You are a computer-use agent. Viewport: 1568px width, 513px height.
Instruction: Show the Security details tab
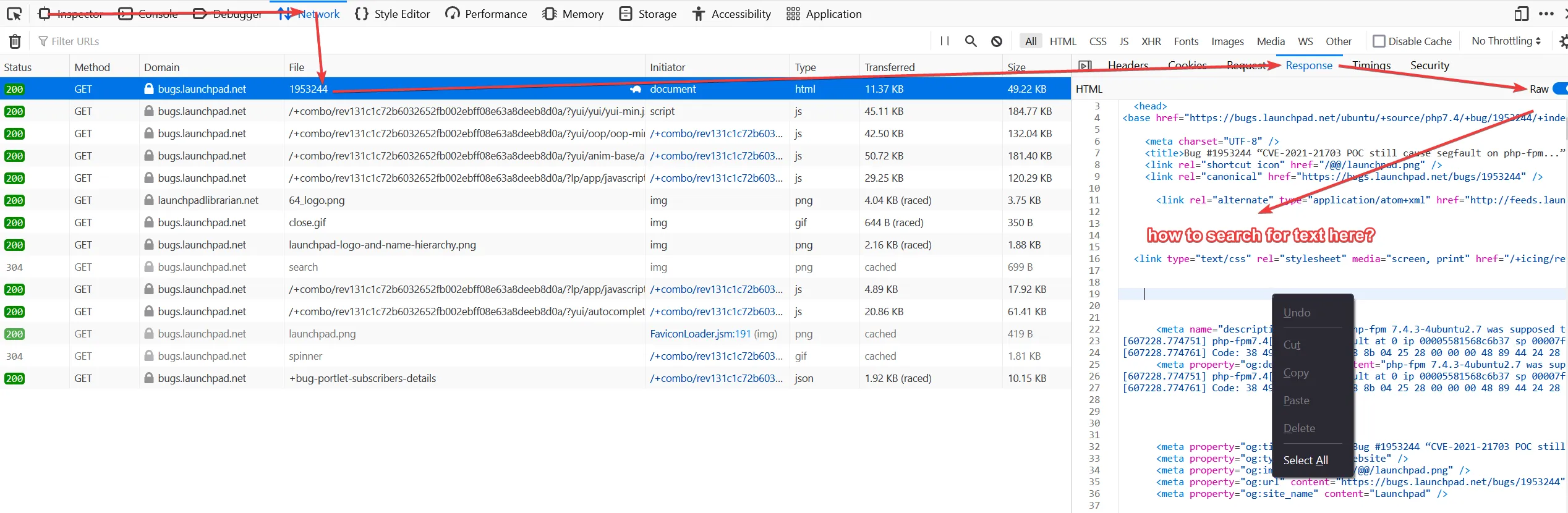pos(1430,66)
